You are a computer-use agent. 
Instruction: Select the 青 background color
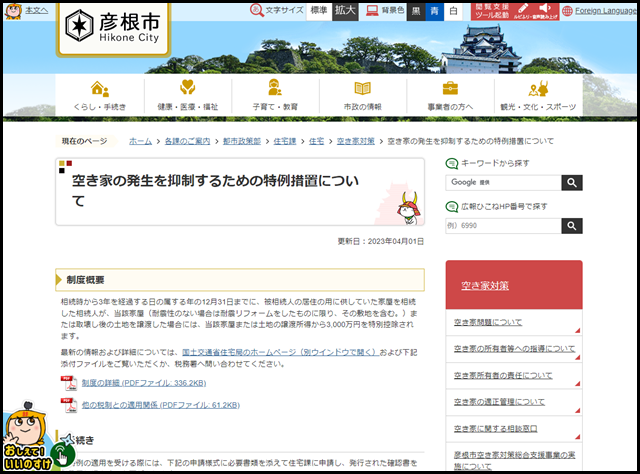(x=435, y=11)
